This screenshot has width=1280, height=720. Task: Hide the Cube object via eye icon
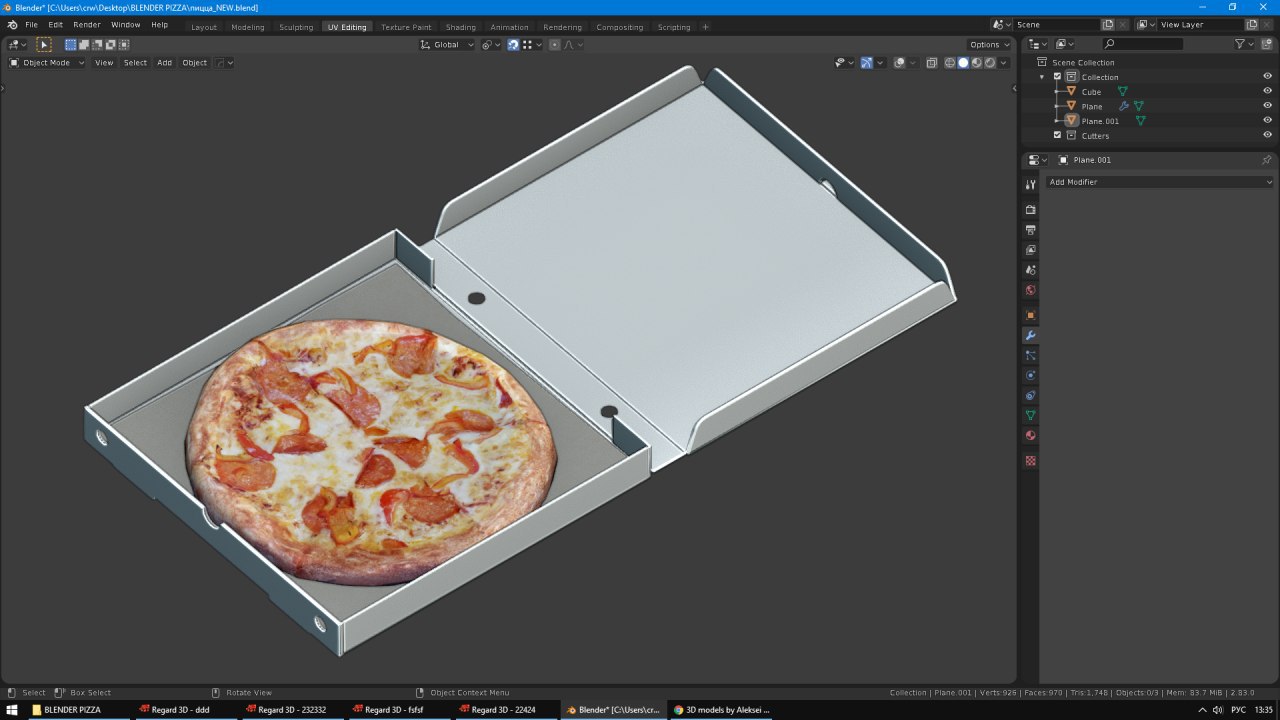(x=1267, y=91)
